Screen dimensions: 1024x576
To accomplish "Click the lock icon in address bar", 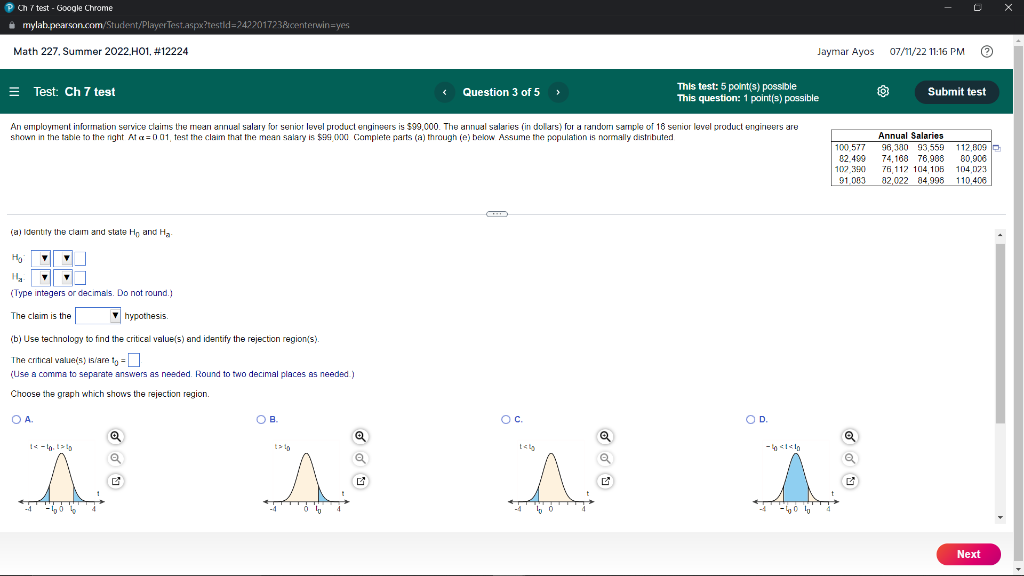I will coord(12,25).
